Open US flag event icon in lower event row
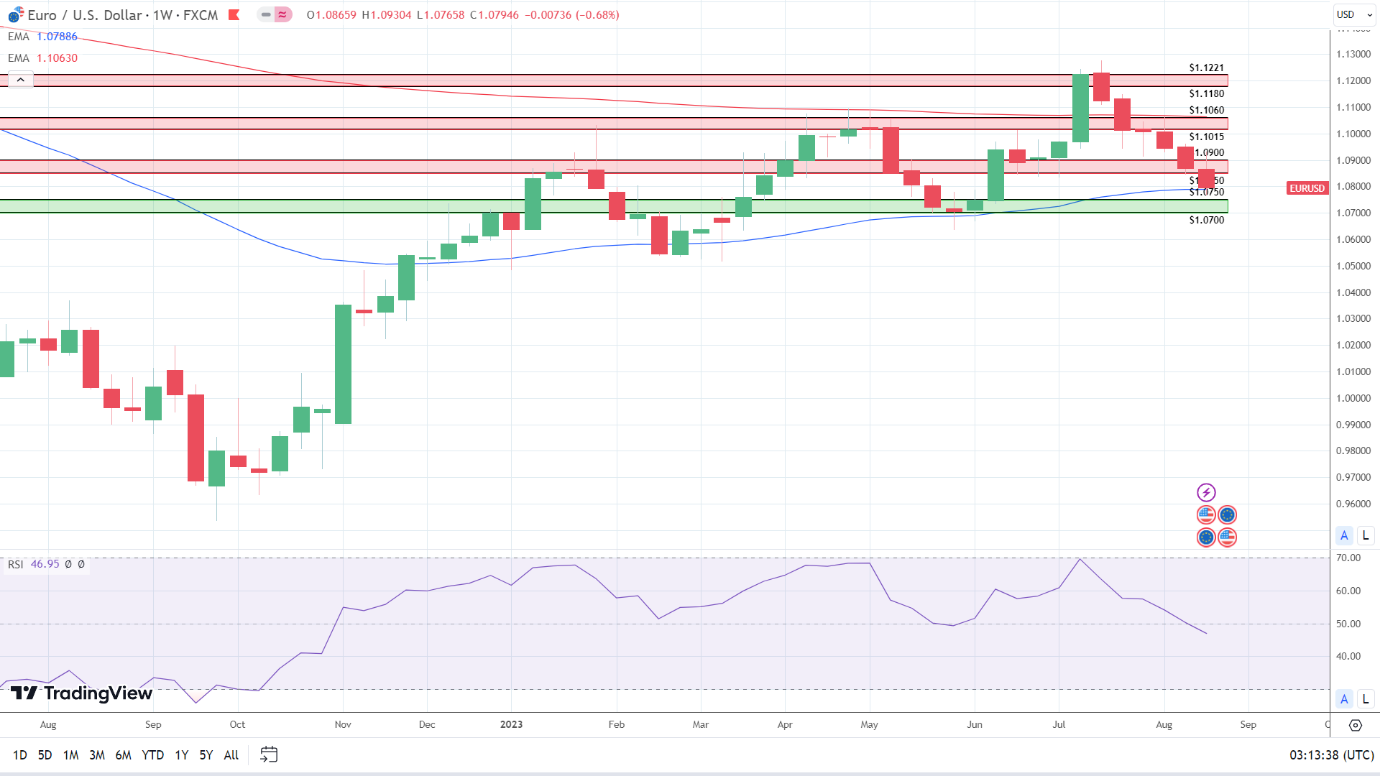The width and height of the screenshot is (1380, 776). 1227,537
